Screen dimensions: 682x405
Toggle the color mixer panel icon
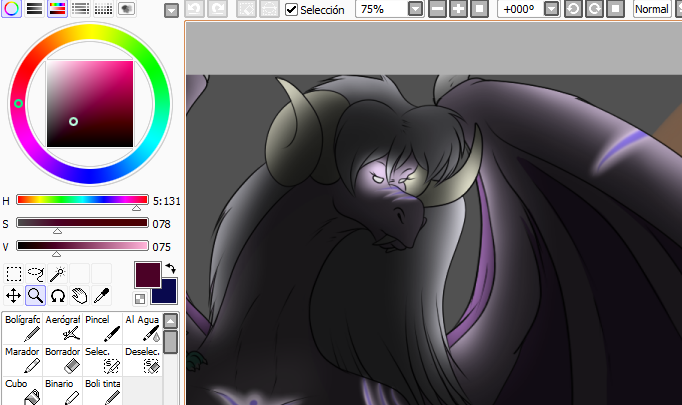pyautogui.click(x=80, y=8)
